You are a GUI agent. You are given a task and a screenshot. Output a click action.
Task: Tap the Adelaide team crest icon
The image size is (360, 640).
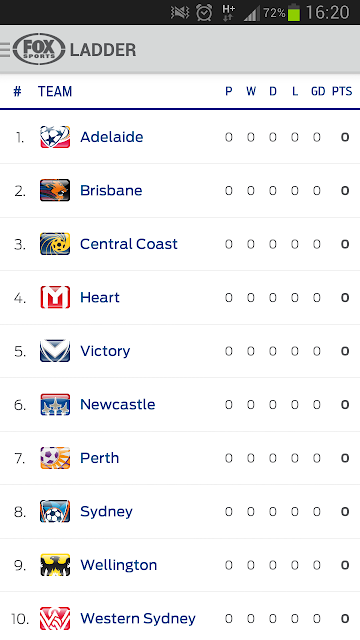pyautogui.click(x=55, y=137)
